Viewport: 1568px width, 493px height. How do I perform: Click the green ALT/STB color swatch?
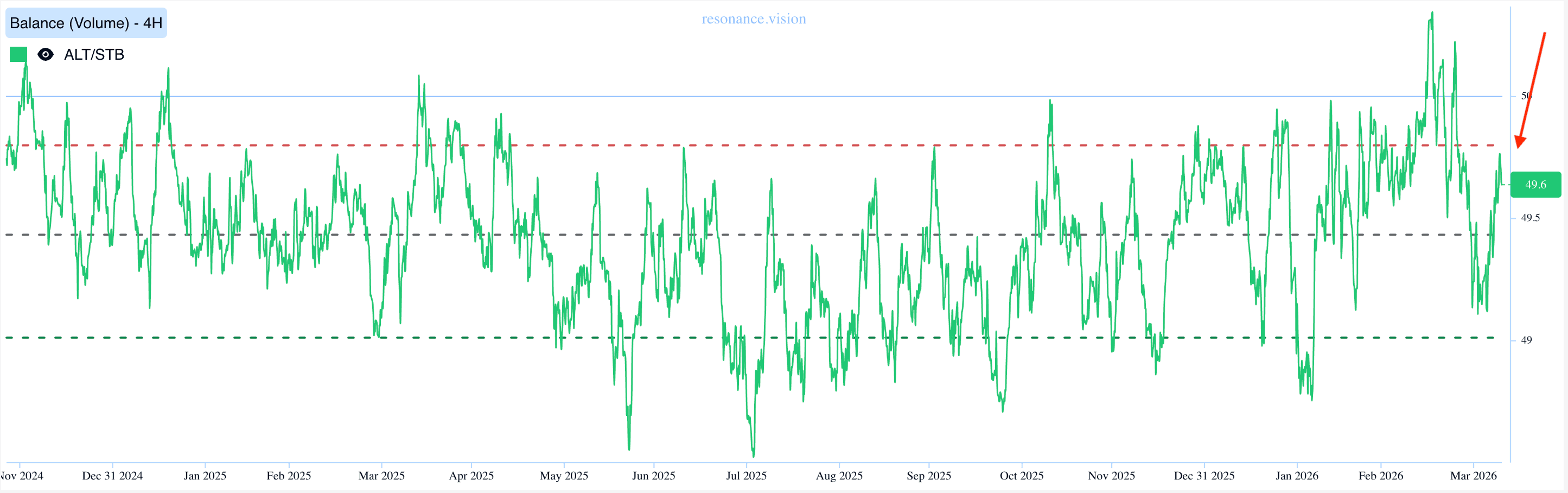click(x=18, y=55)
